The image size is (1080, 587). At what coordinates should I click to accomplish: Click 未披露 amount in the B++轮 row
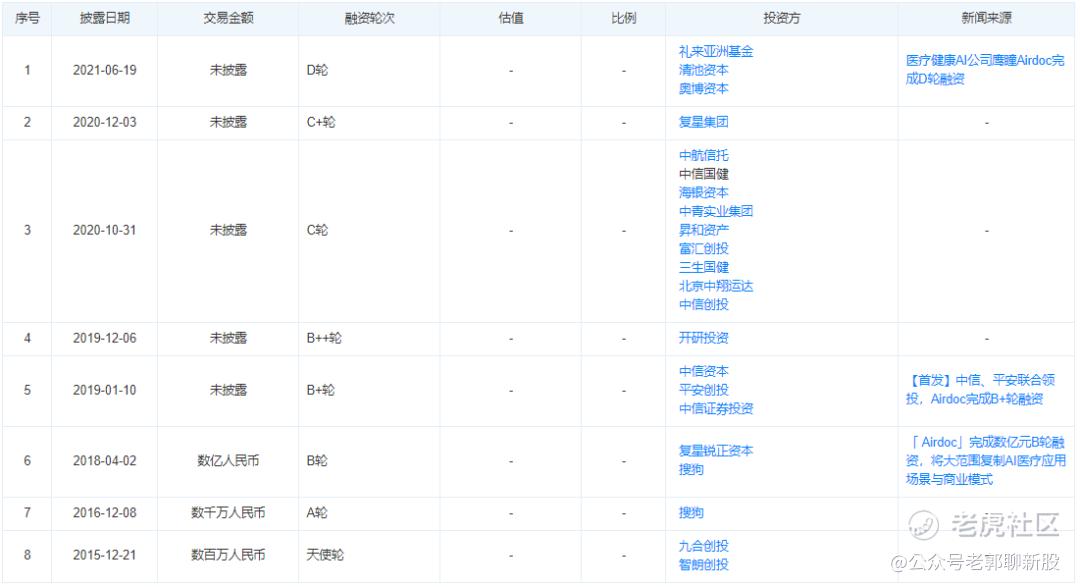click(228, 339)
